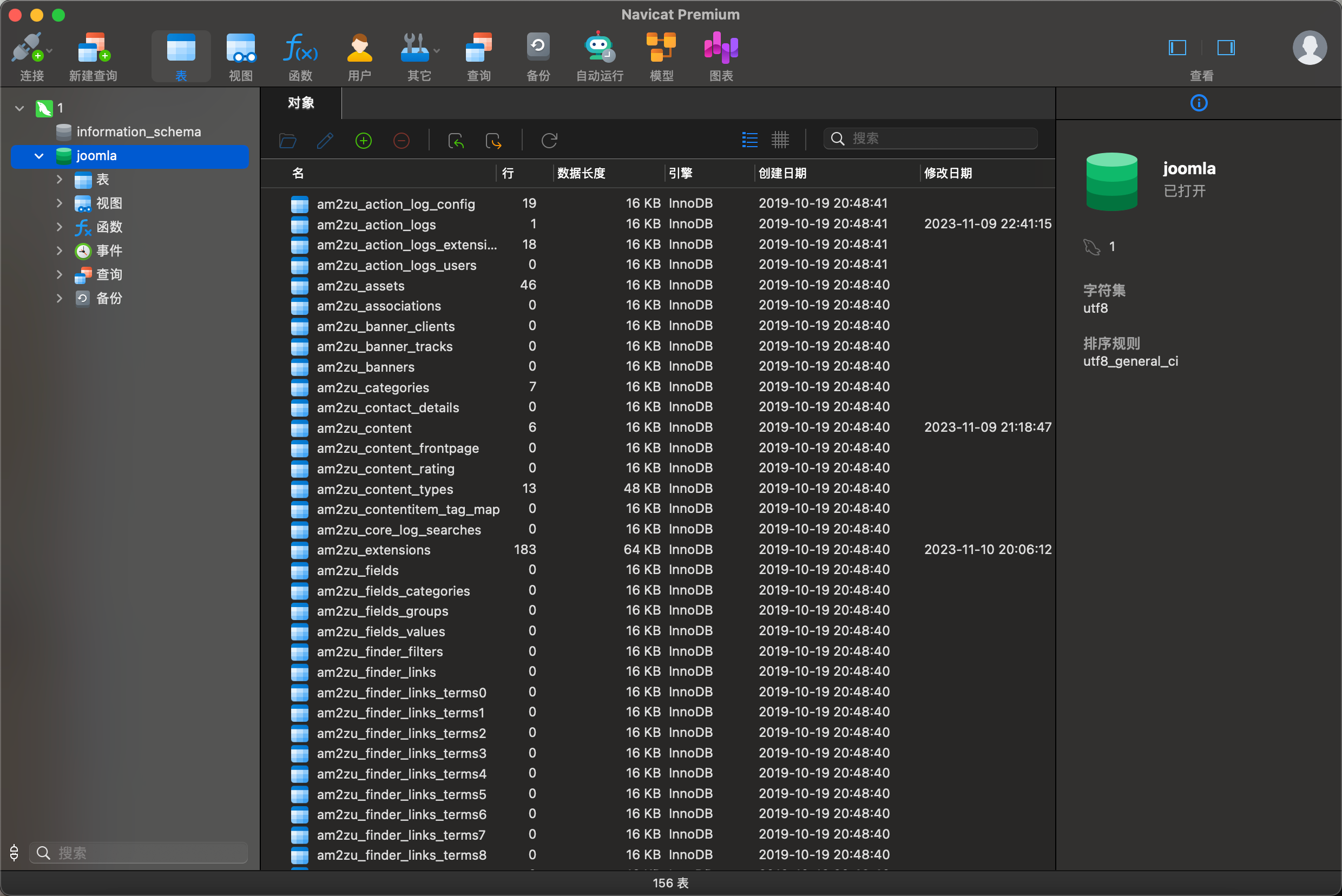Open the 其它 dropdown arrow

click(437, 51)
